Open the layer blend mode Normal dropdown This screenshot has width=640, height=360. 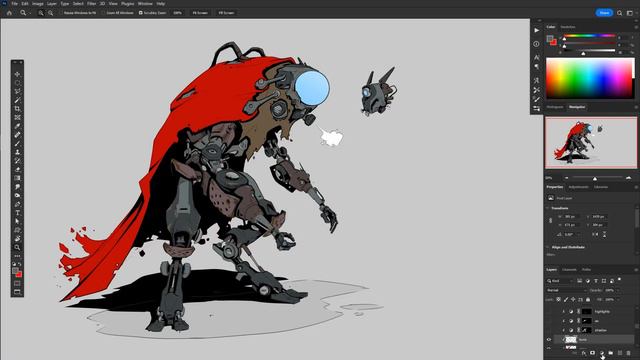[566, 290]
